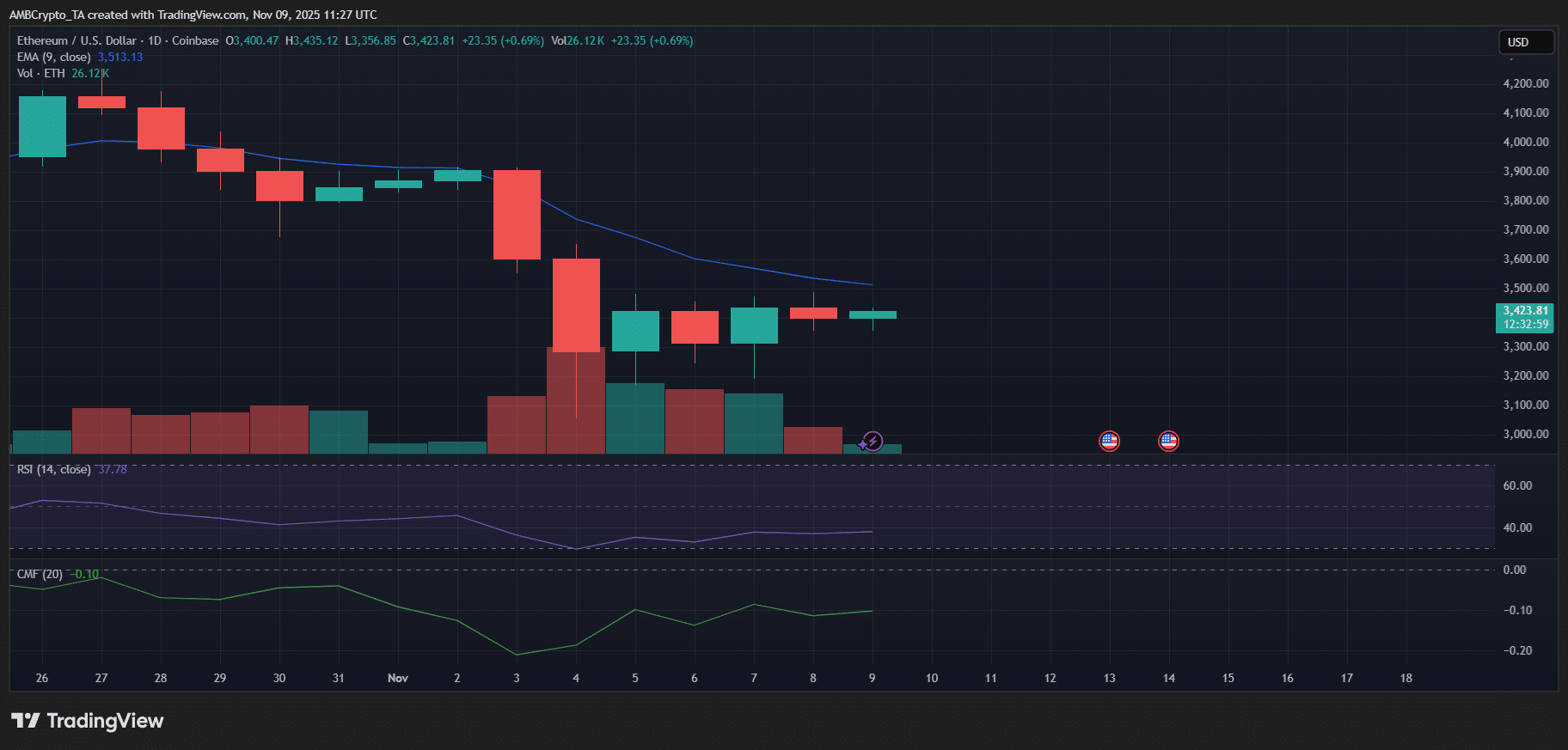Select the Vol · ETH indicator legend
Image resolution: width=1568 pixels, height=750 pixels.
pos(40,73)
